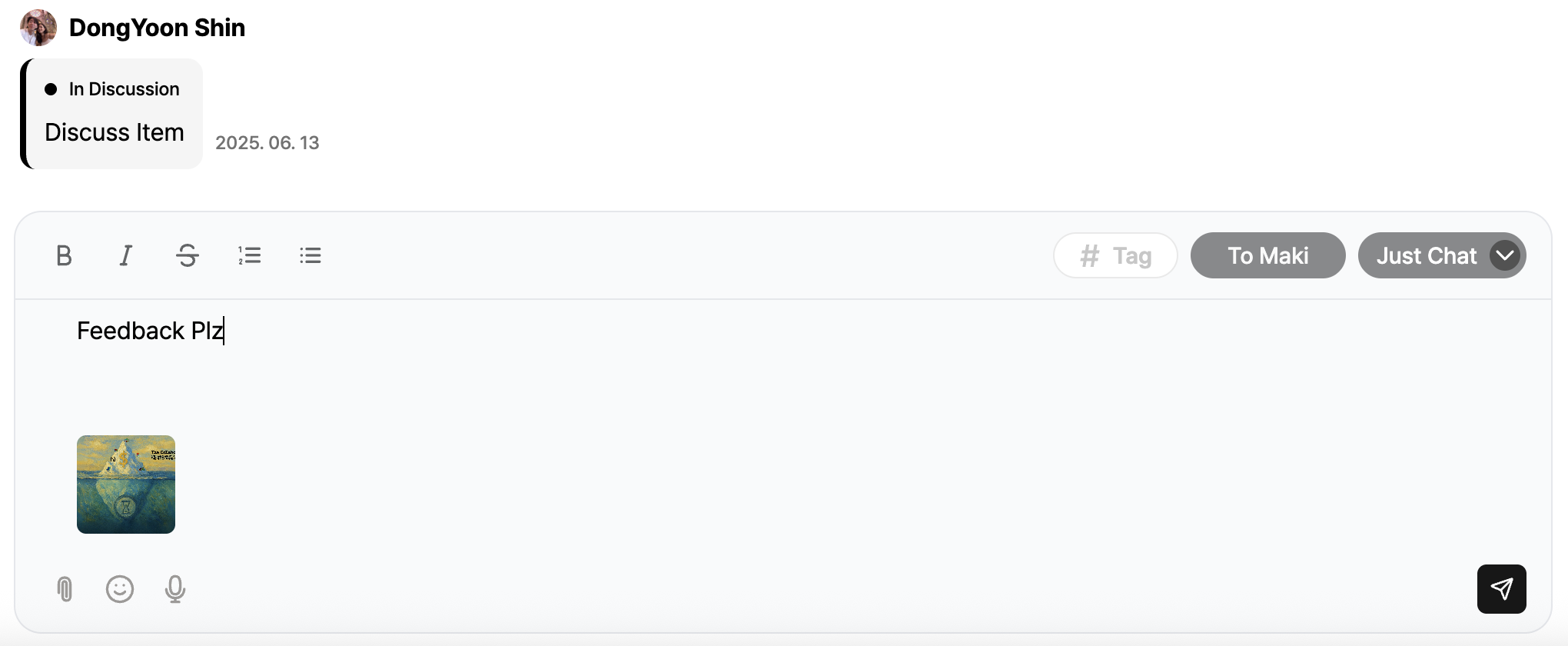
Task: Select the Just Chat button
Action: tap(1426, 255)
